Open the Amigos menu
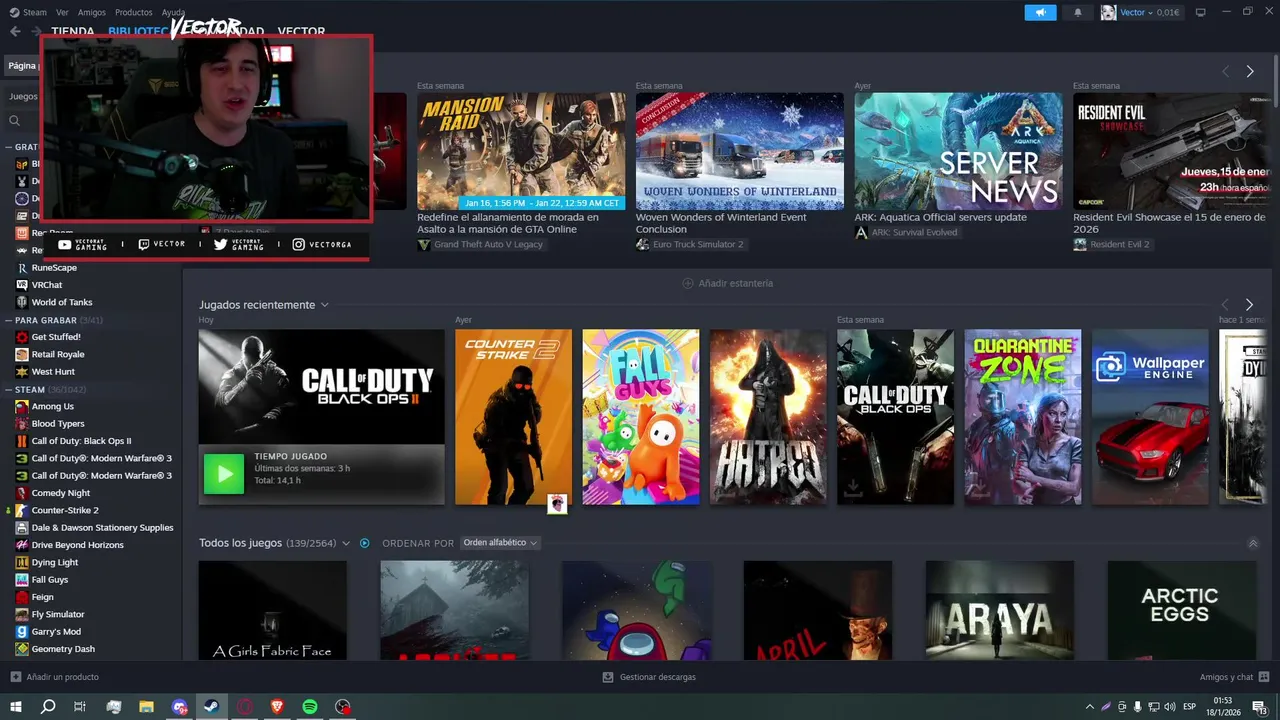1280x720 pixels. 92,12
